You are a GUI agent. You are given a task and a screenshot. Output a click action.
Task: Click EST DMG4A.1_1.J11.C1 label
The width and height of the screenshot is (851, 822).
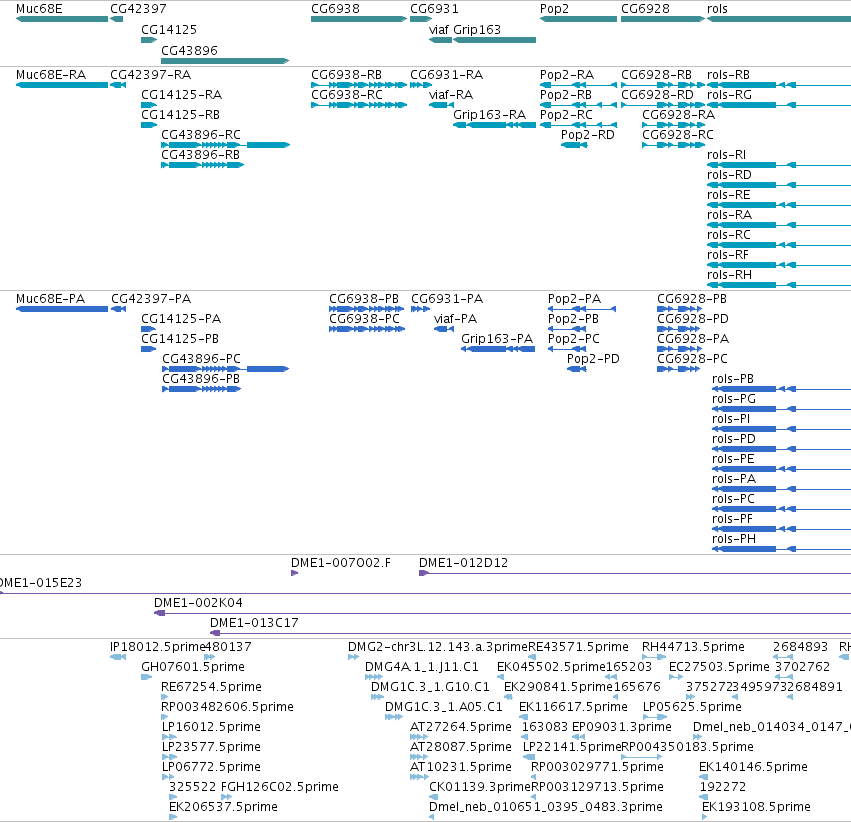click(422, 667)
